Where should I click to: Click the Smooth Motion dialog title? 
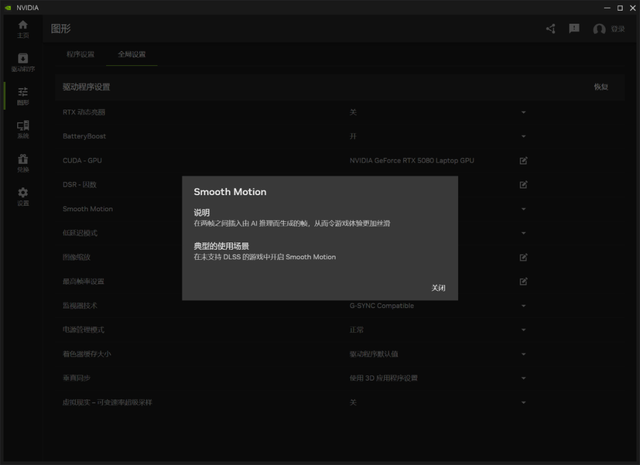tap(230, 192)
